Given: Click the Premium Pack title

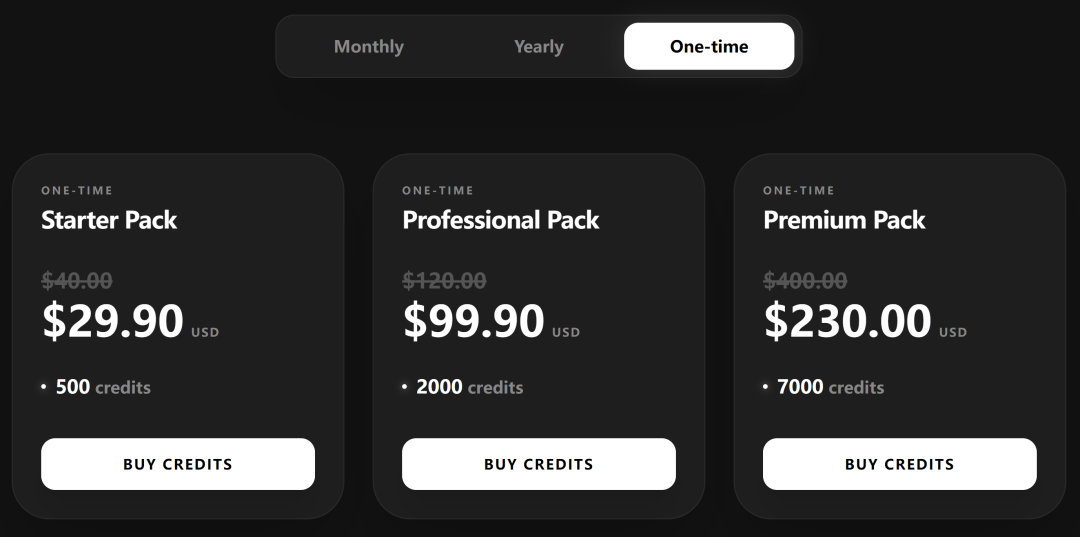Looking at the screenshot, I should point(845,220).
